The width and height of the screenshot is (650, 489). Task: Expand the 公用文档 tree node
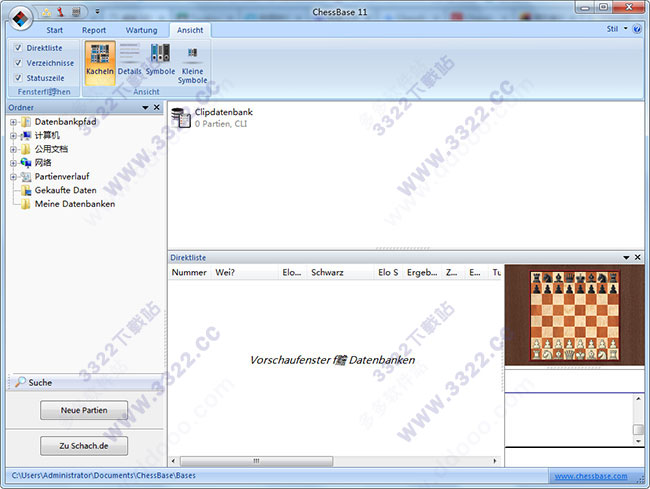tap(13, 150)
